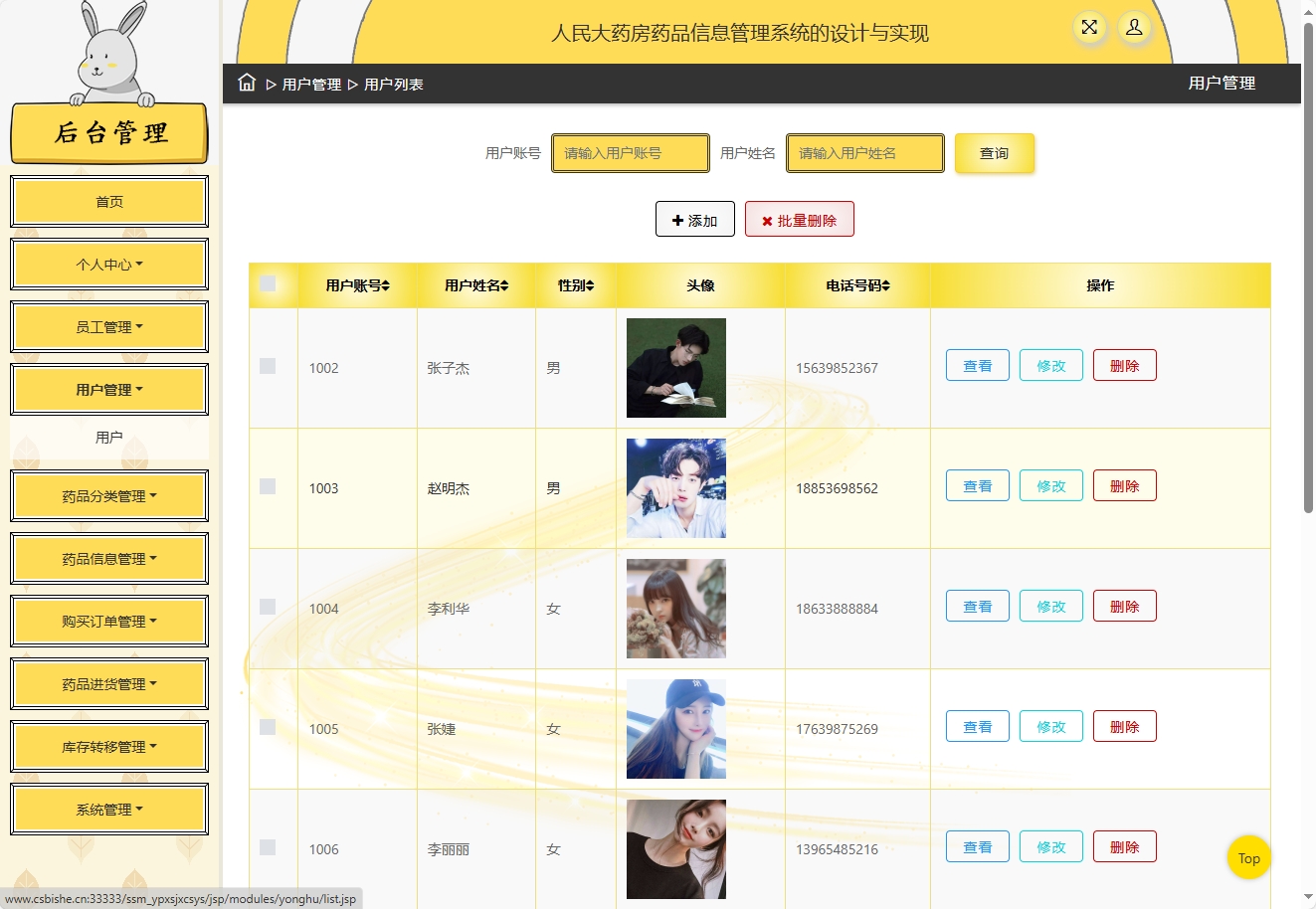Viewport: 1316px width, 909px height.
Task: Edit the user 李利华 record
Action: [x=1051, y=607]
